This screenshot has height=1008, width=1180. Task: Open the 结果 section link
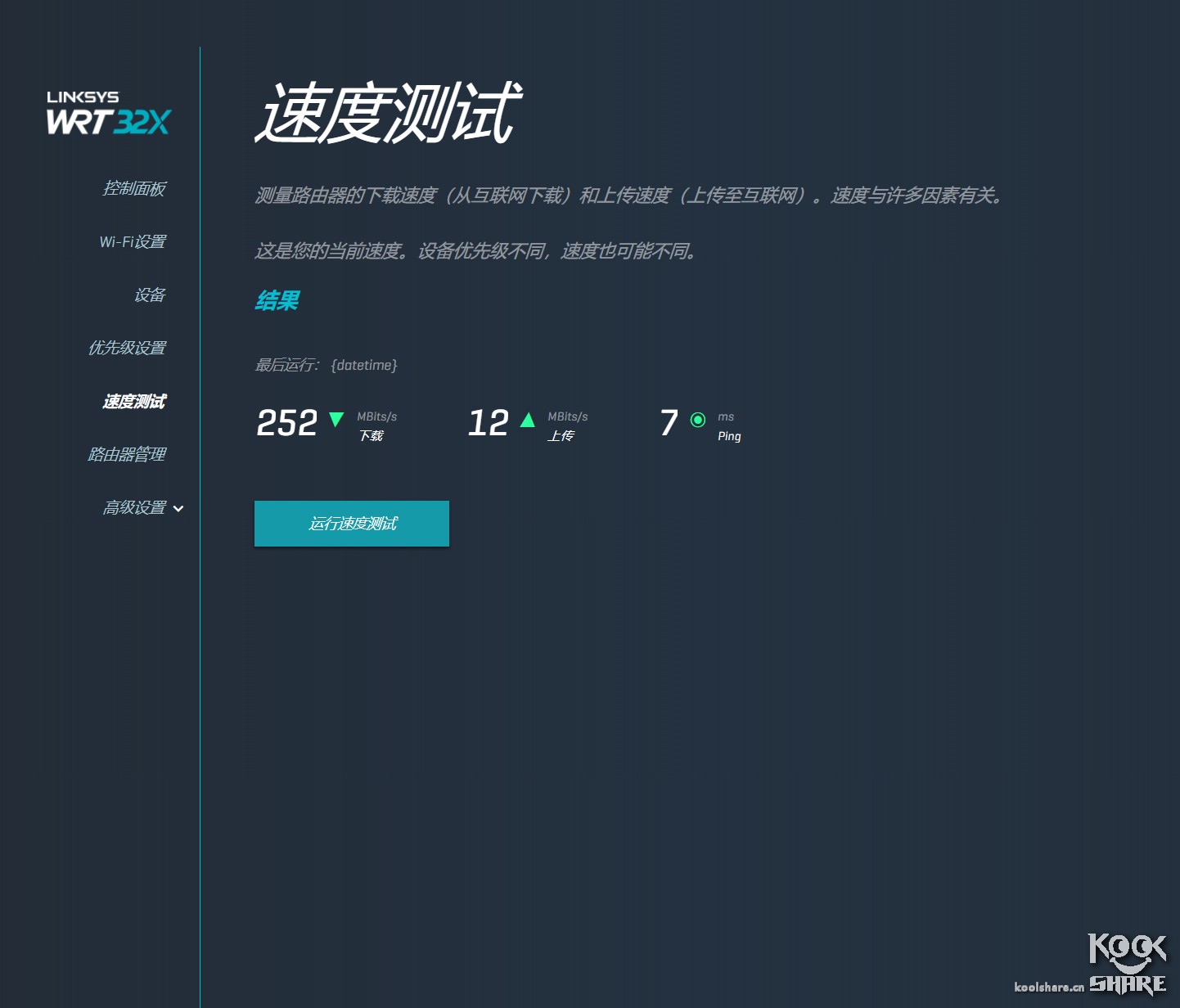click(x=276, y=300)
